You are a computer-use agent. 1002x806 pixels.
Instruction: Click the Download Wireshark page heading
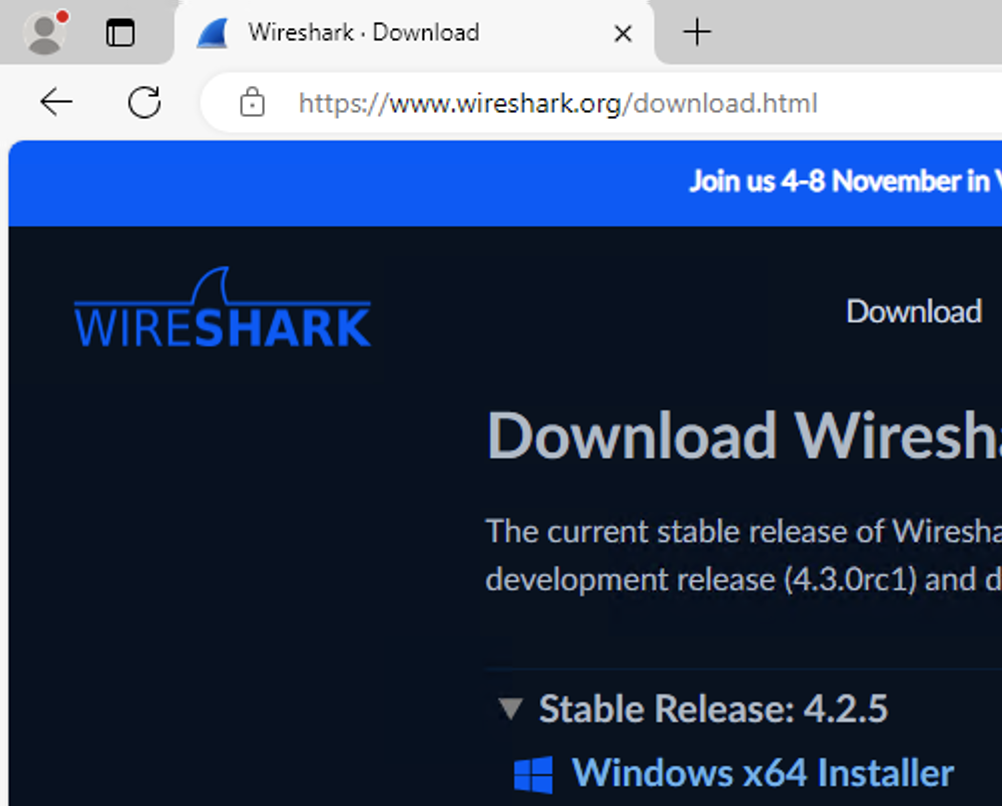(744, 435)
